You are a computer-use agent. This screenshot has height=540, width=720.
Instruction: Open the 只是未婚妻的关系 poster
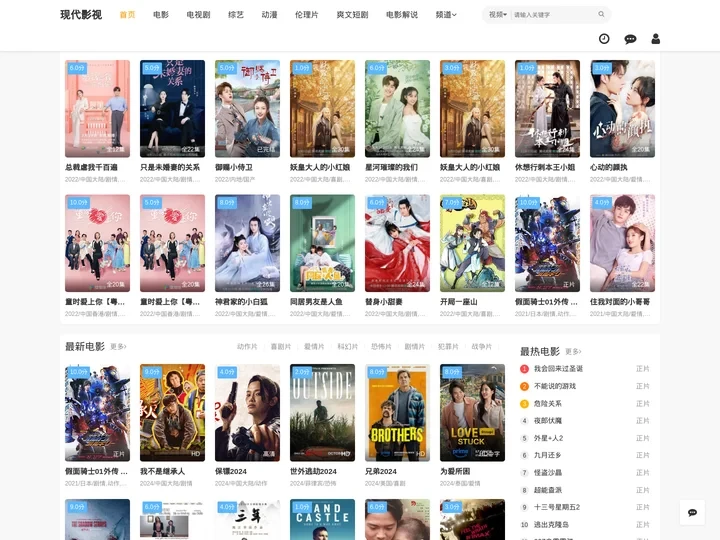(172, 109)
